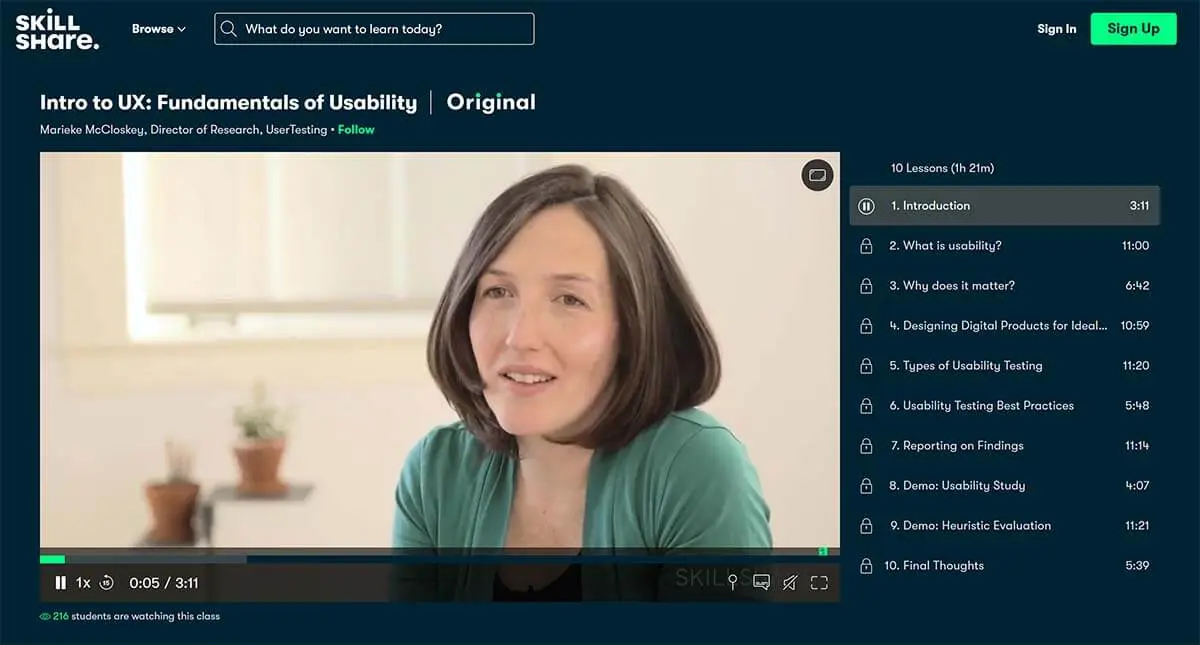Open lesson 9. Demo: Heuristic Evaluation
This screenshot has width=1200, height=645.
1005,526
